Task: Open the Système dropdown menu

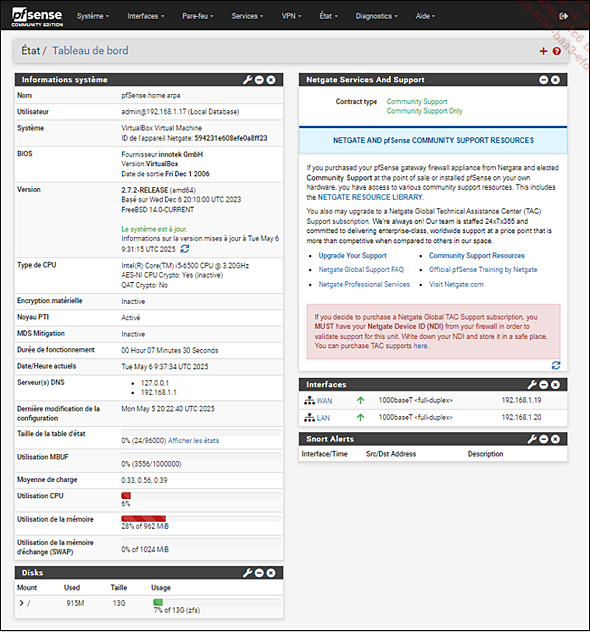Action: 93,16
